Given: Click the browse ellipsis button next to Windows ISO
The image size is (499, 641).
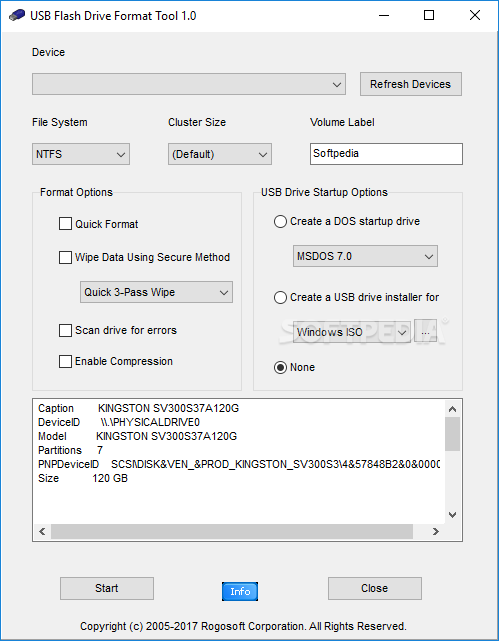Looking at the screenshot, I should pyautogui.click(x=425, y=331).
